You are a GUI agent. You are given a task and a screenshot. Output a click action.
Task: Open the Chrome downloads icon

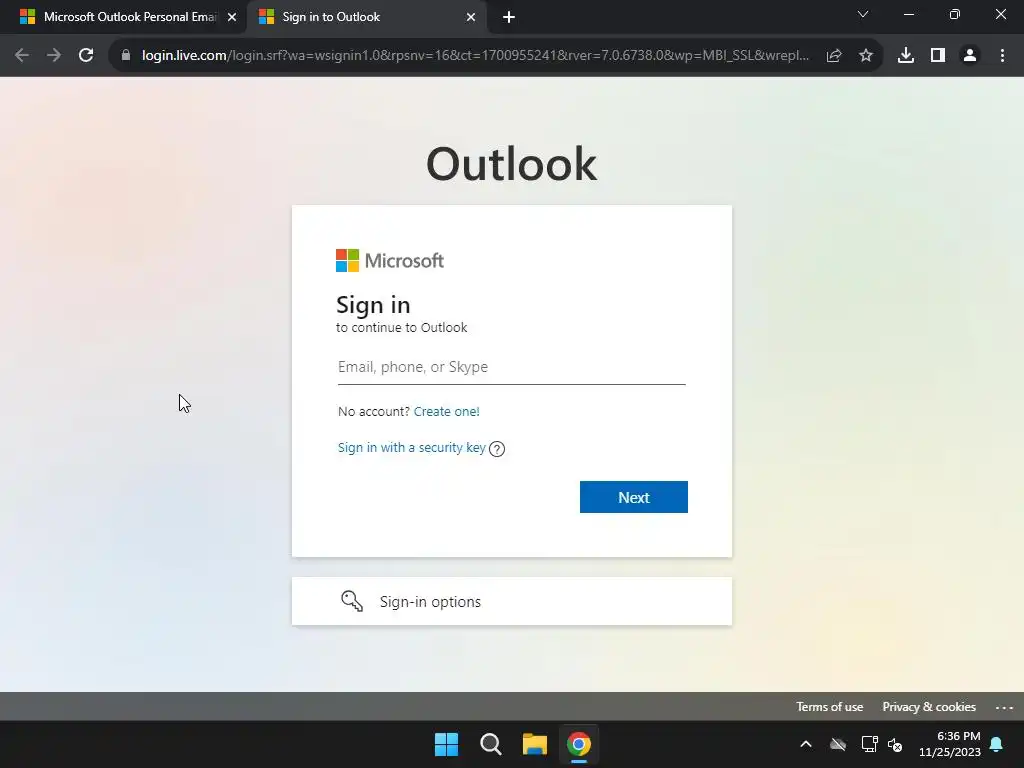pyautogui.click(x=906, y=56)
